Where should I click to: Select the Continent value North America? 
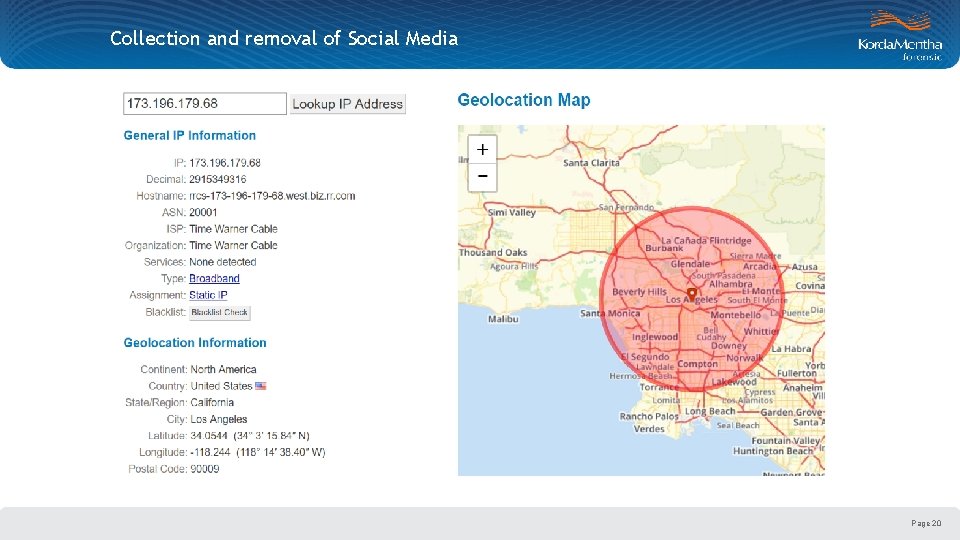click(x=223, y=369)
